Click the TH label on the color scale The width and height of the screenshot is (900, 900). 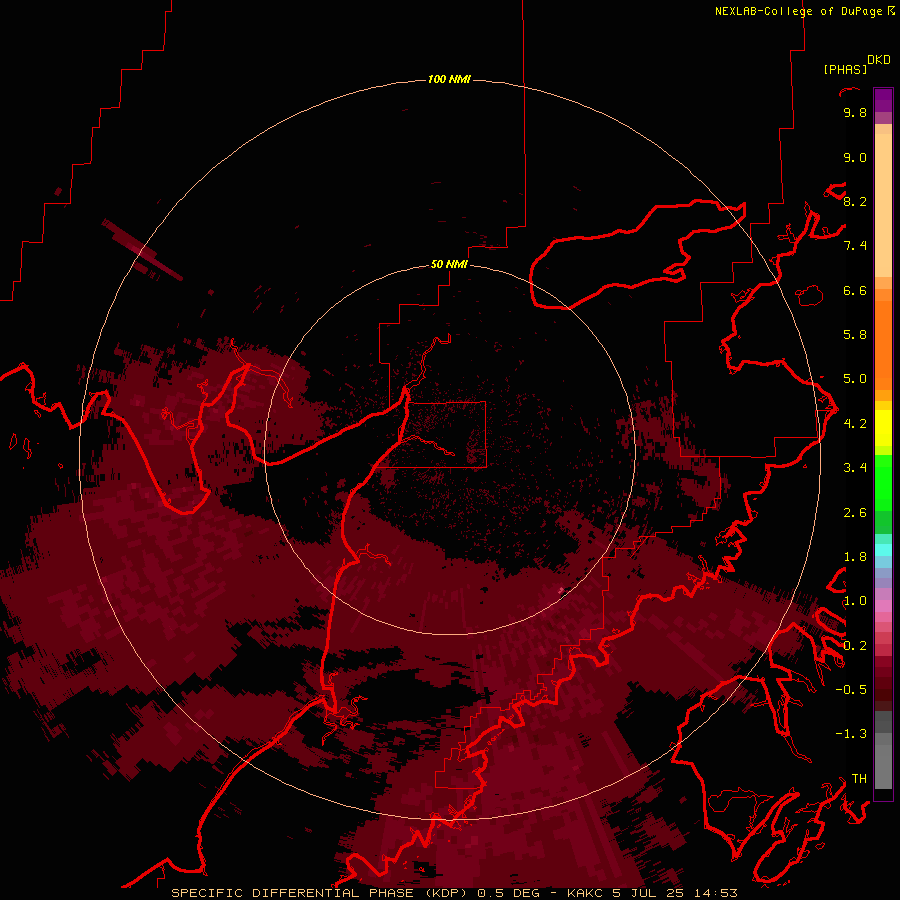pyautogui.click(x=859, y=779)
